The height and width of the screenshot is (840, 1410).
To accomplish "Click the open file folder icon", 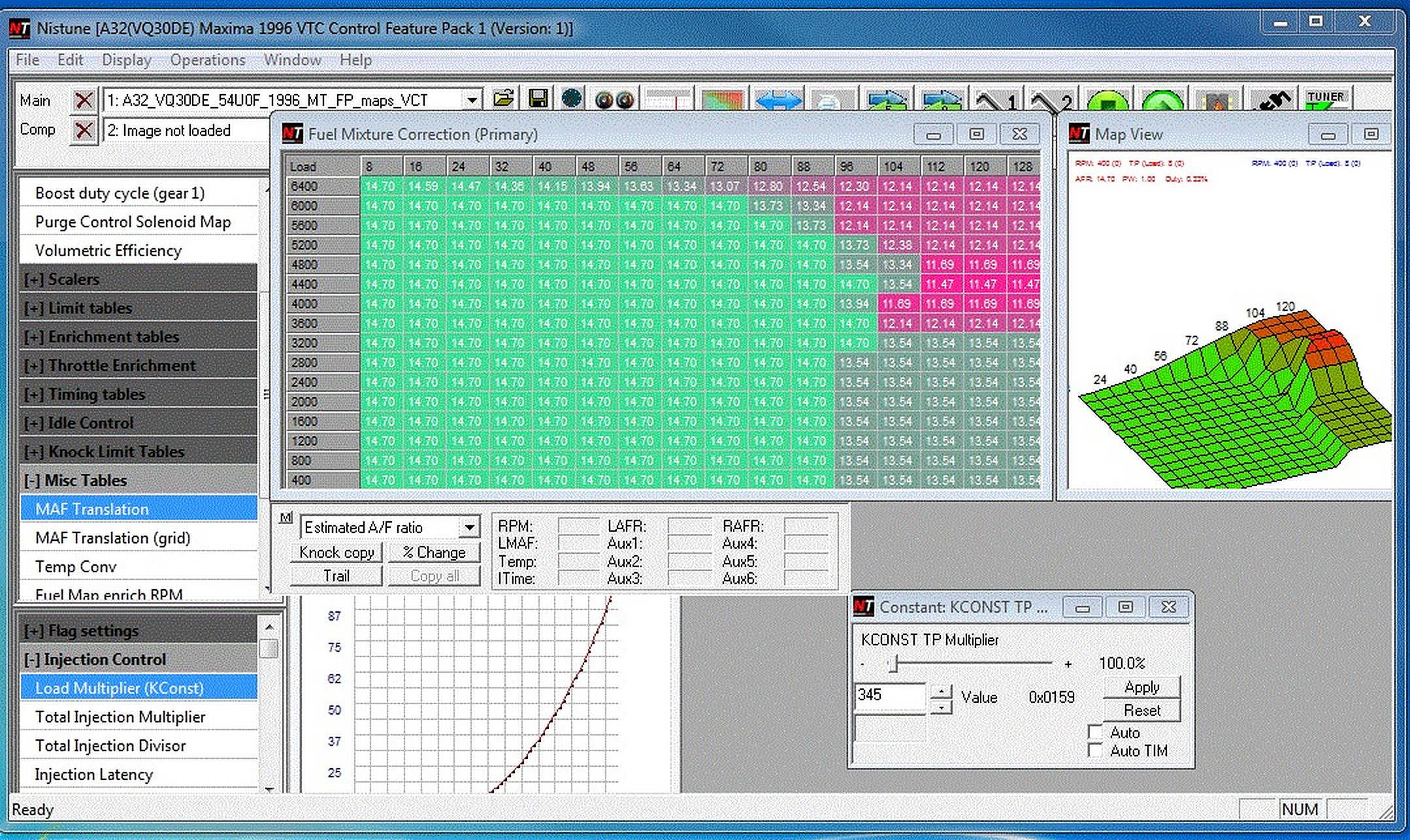I will click(x=503, y=99).
